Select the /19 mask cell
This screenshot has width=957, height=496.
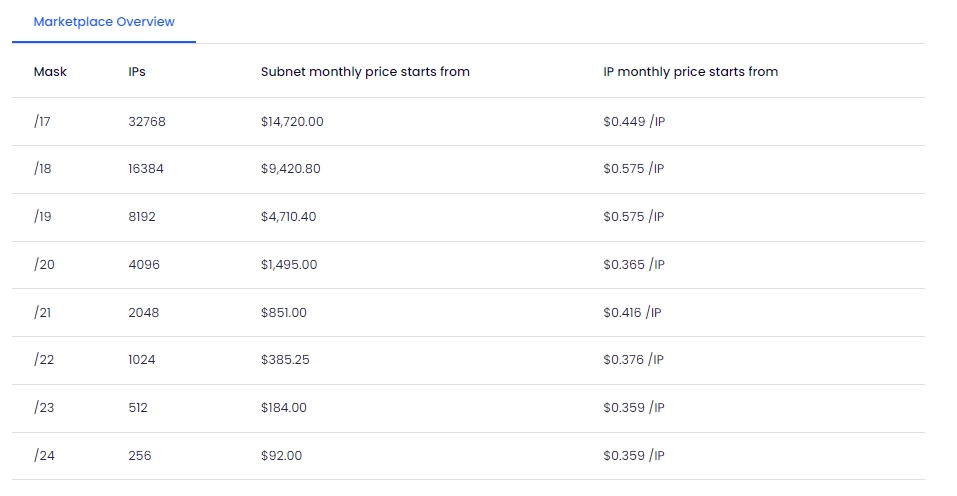pos(42,217)
